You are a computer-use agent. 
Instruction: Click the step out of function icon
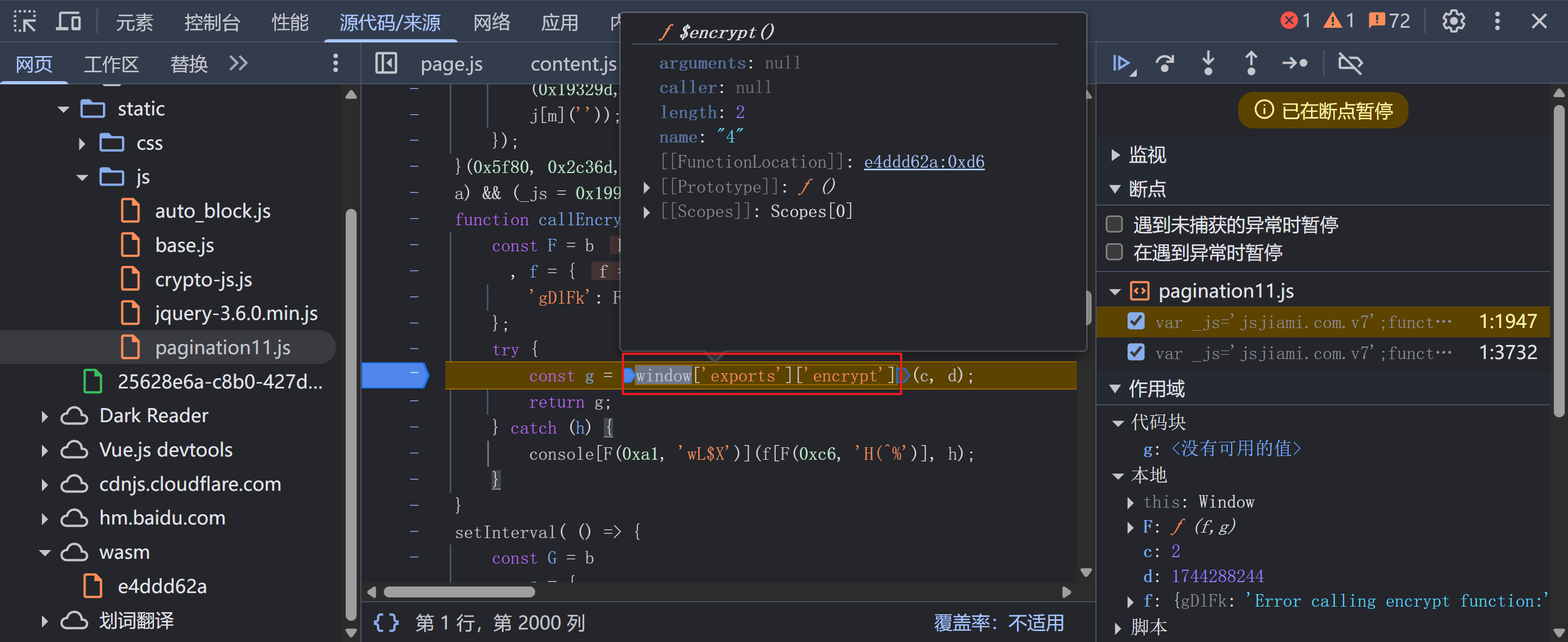pyautogui.click(x=1251, y=63)
